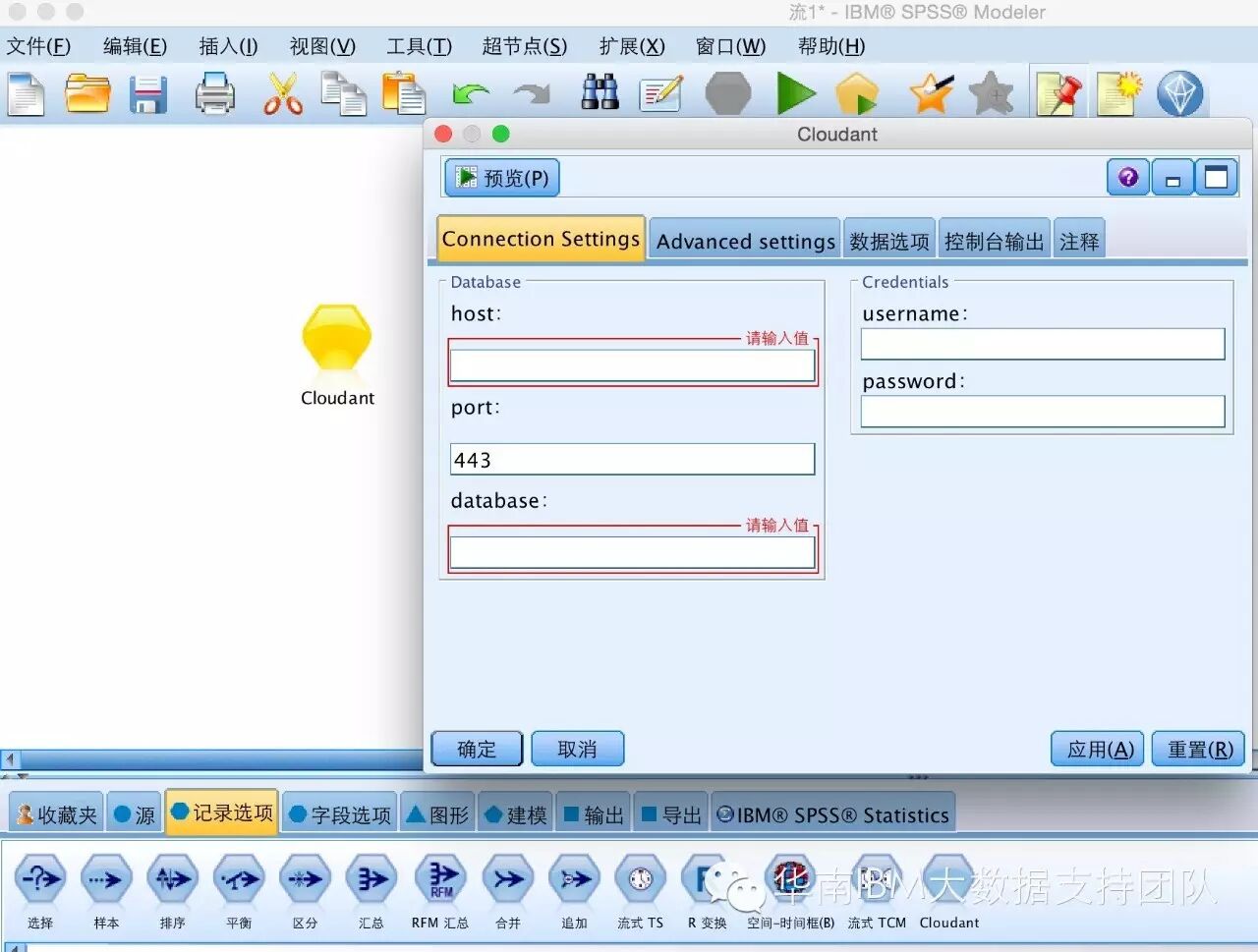Print the stream using the printer icon
This screenshot has height=952, width=1258.
(214, 95)
